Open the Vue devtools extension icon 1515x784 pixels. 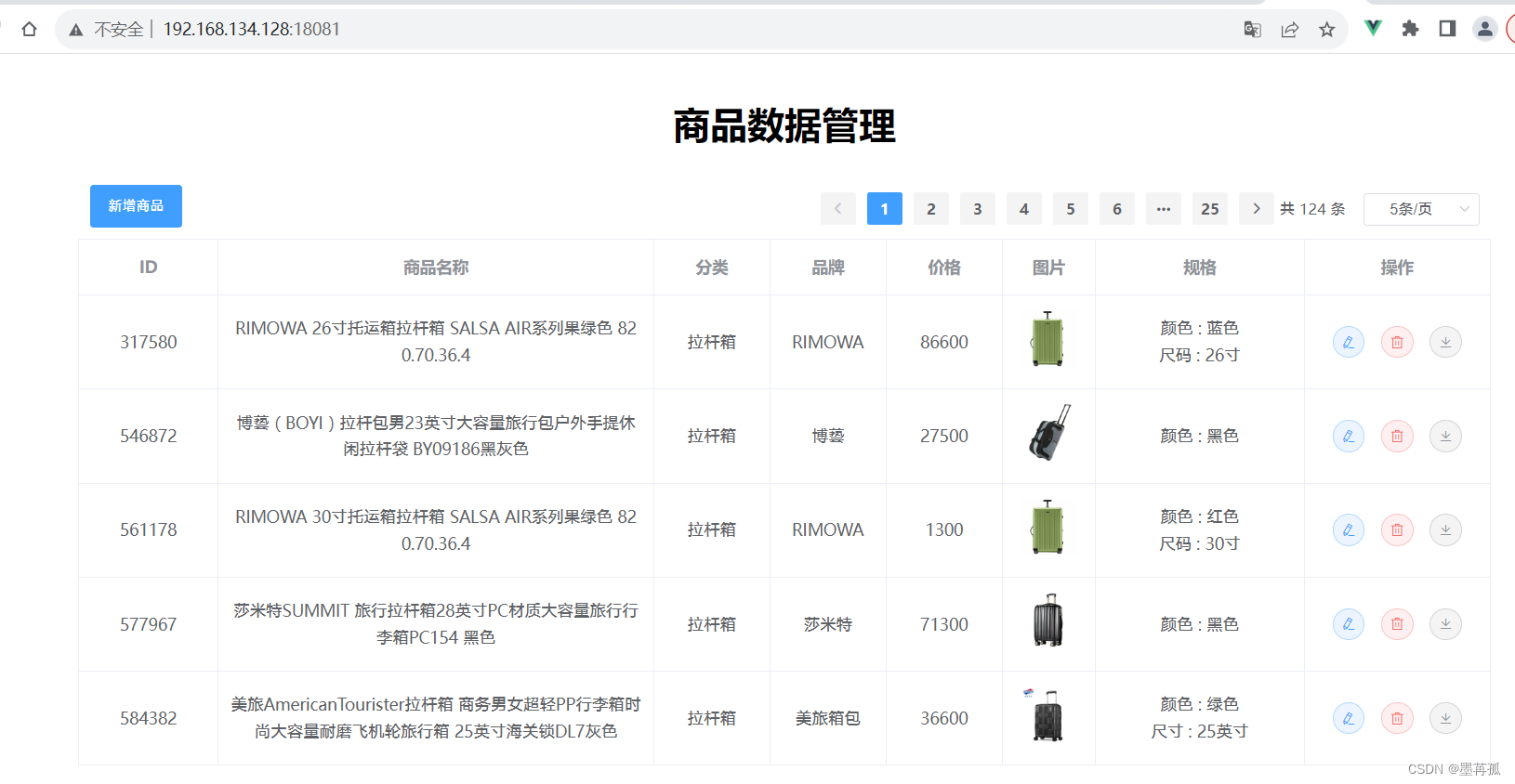[x=1373, y=29]
